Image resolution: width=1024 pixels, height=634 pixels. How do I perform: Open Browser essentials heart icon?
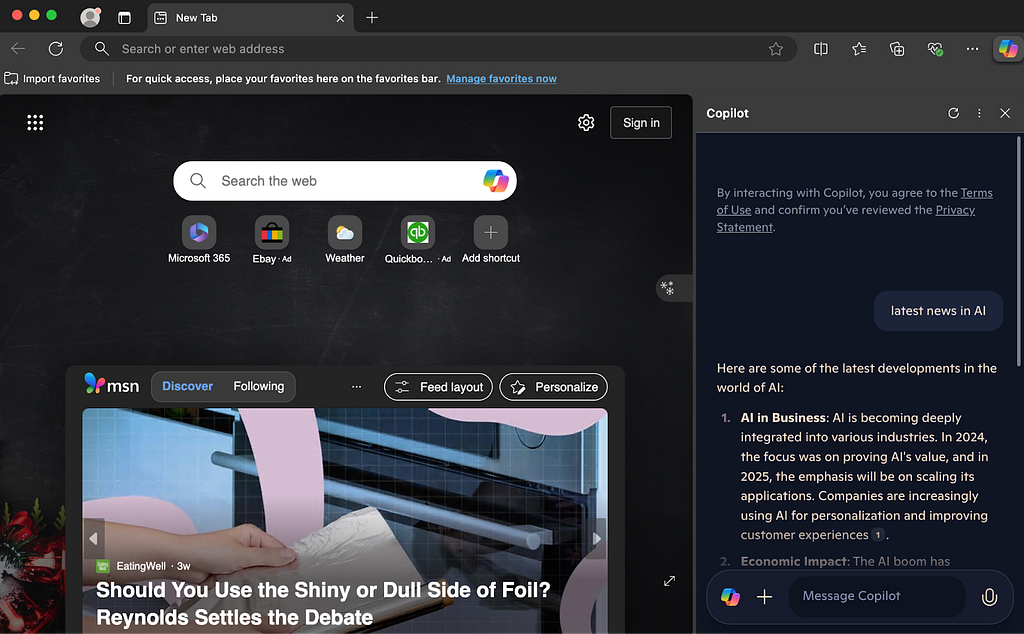[x=935, y=49]
